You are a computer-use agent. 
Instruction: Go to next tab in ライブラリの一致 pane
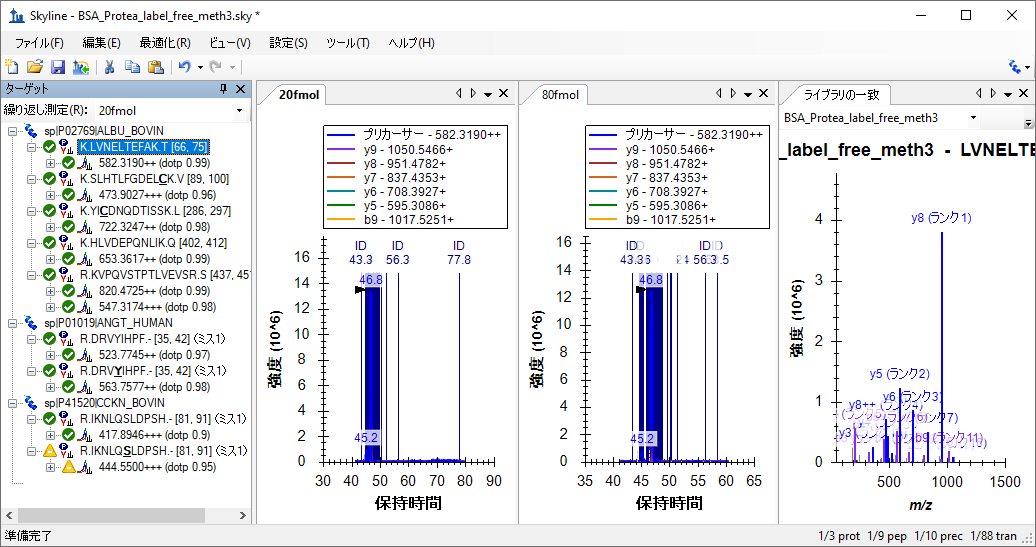993,94
